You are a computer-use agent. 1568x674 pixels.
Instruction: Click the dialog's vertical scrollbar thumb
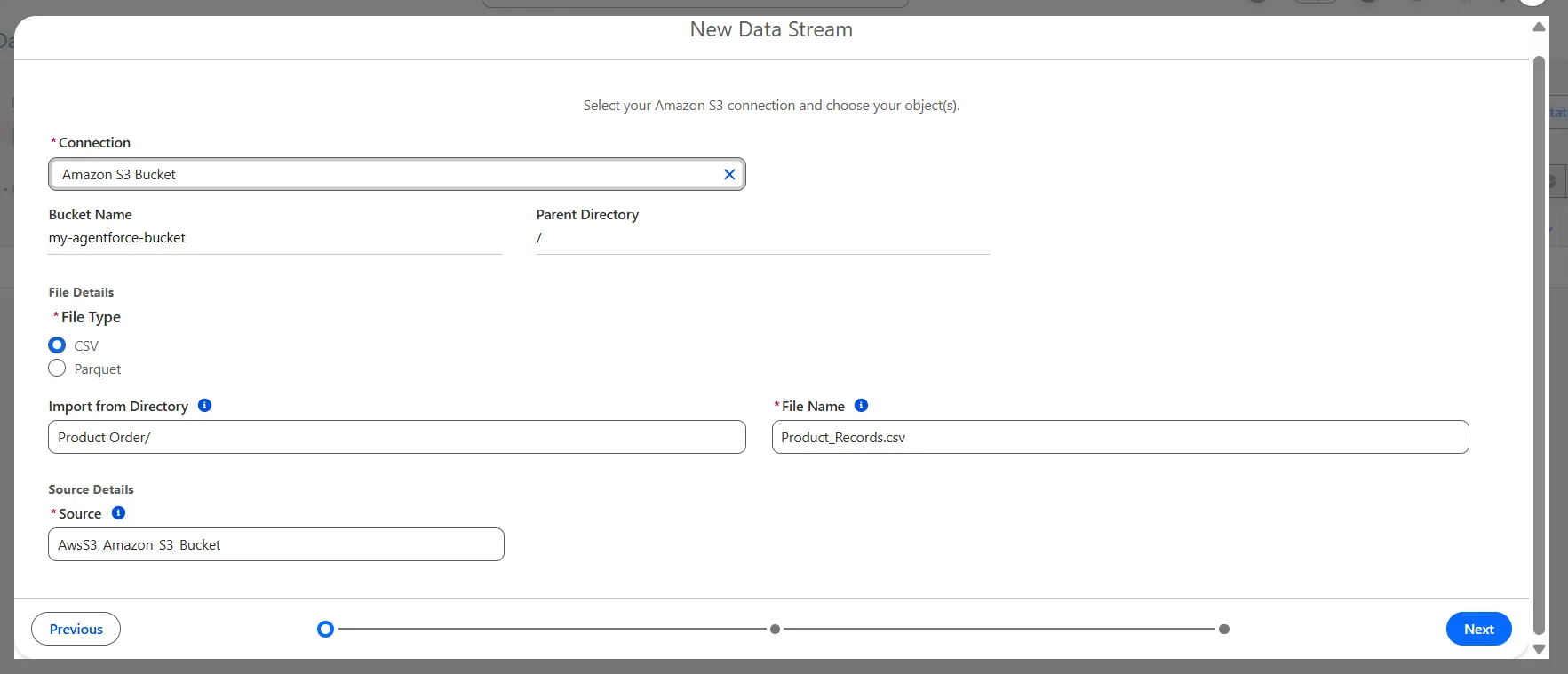click(1539, 346)
